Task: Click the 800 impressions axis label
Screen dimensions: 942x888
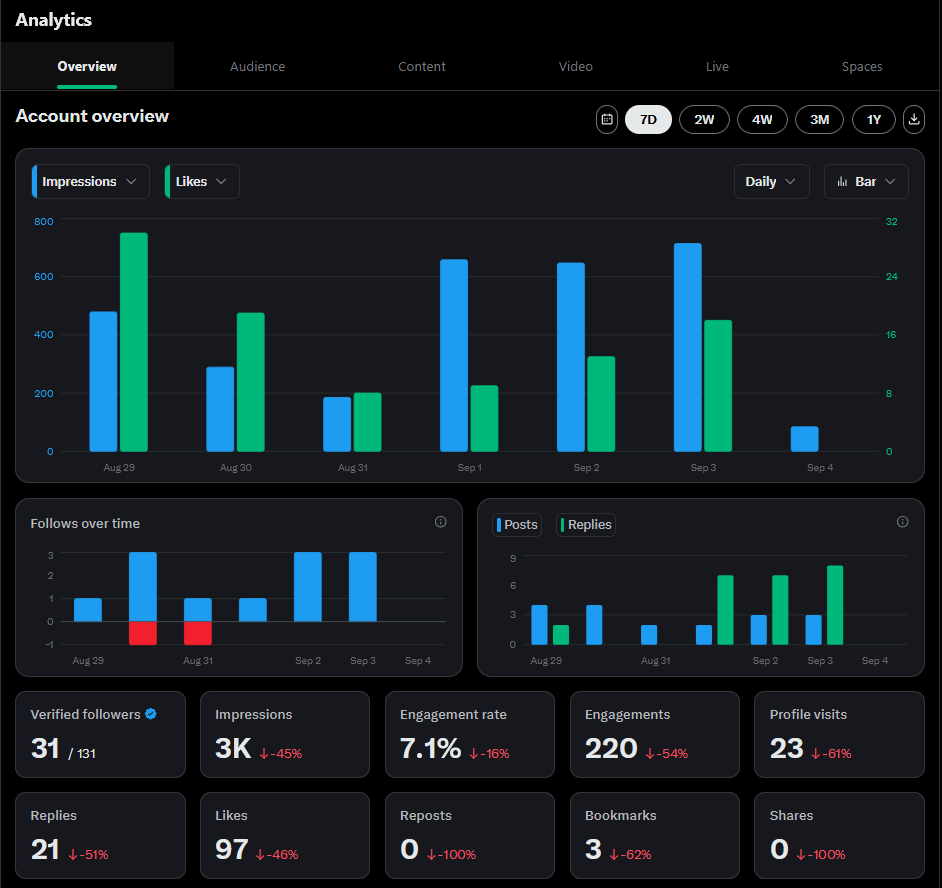Action: (43, 221)
